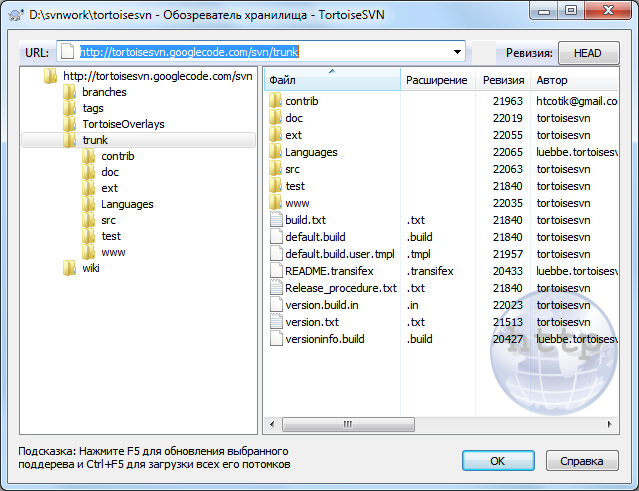Screen dimensions: 639x491
Task: Sort by the Расширение column header
Action: tap(438, 80)
